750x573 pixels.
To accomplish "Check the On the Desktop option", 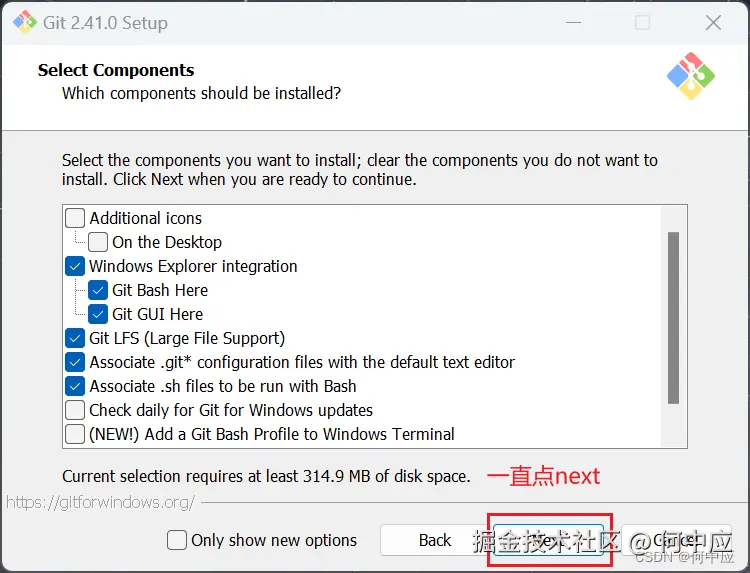I will tap(98, 242).
